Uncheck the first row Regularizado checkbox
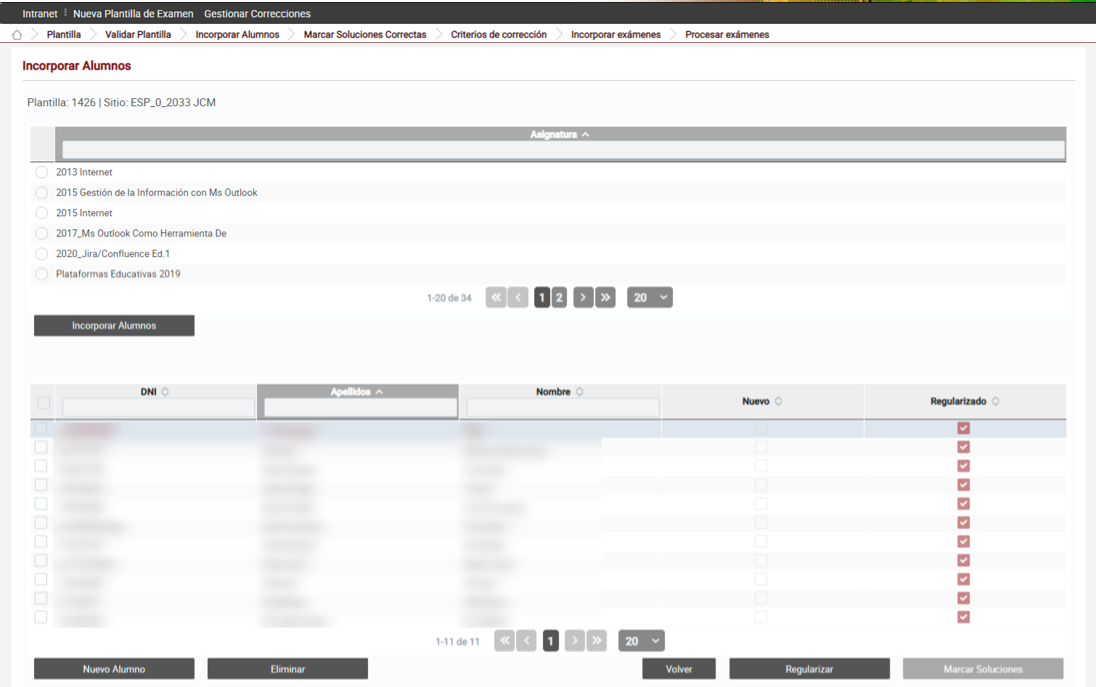The width and height of the screenshot is (1096, 687). (964, 428)
